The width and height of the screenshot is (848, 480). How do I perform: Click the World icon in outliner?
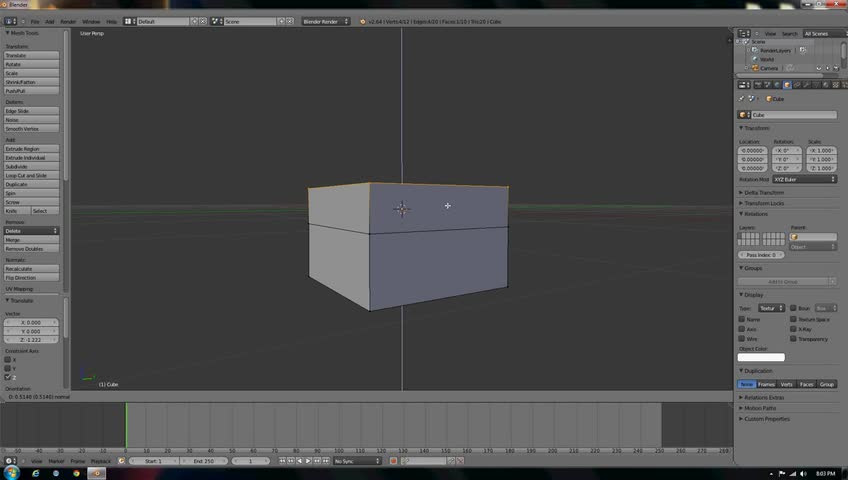pos(755,59)
